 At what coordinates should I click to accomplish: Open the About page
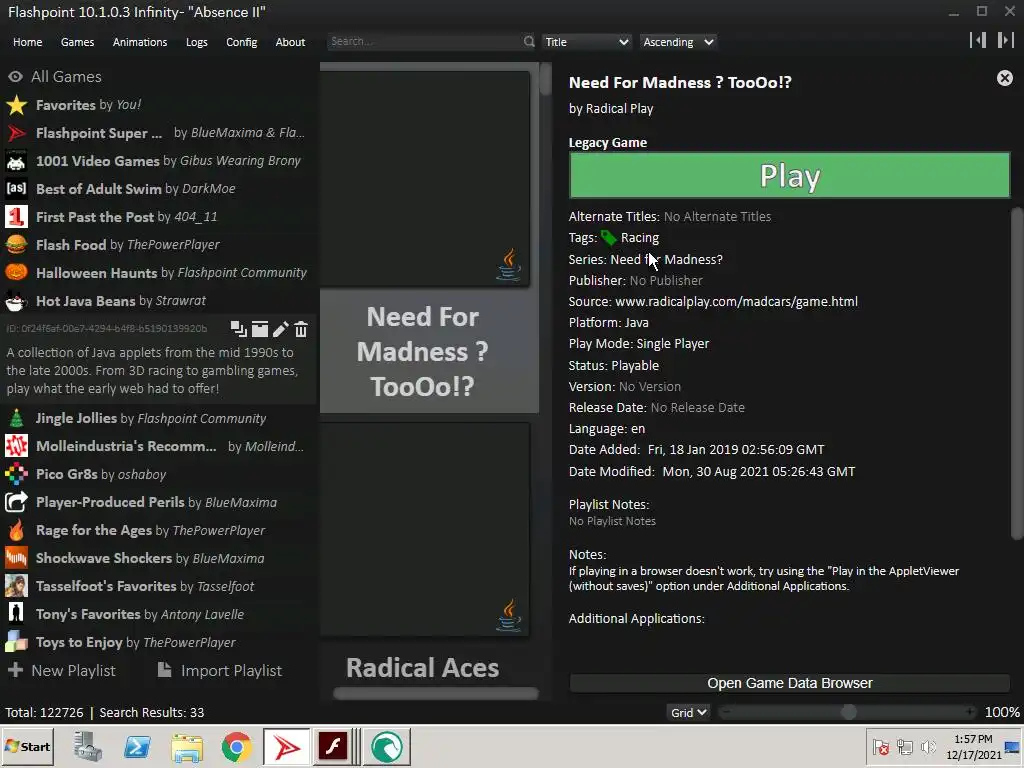[x=290, y=42]
